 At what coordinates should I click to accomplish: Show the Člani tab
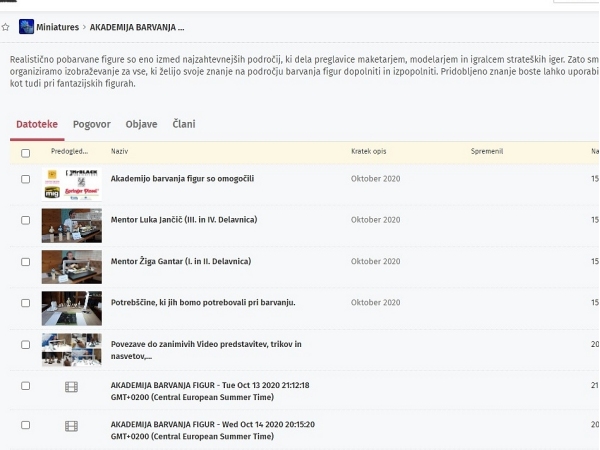[184, 125]
